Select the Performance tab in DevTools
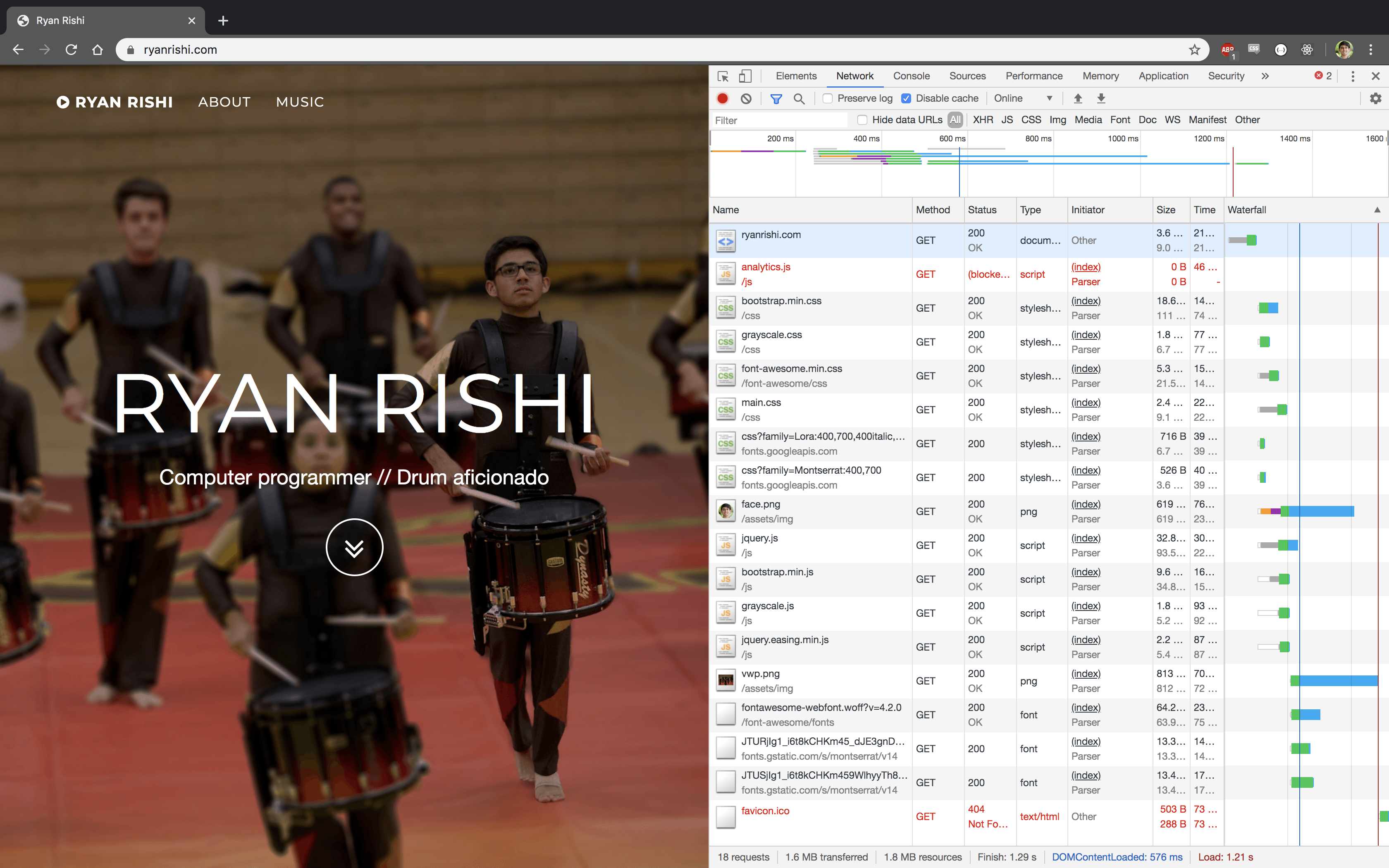Viewport: 1389px width, 868px height. (1034, 75)
